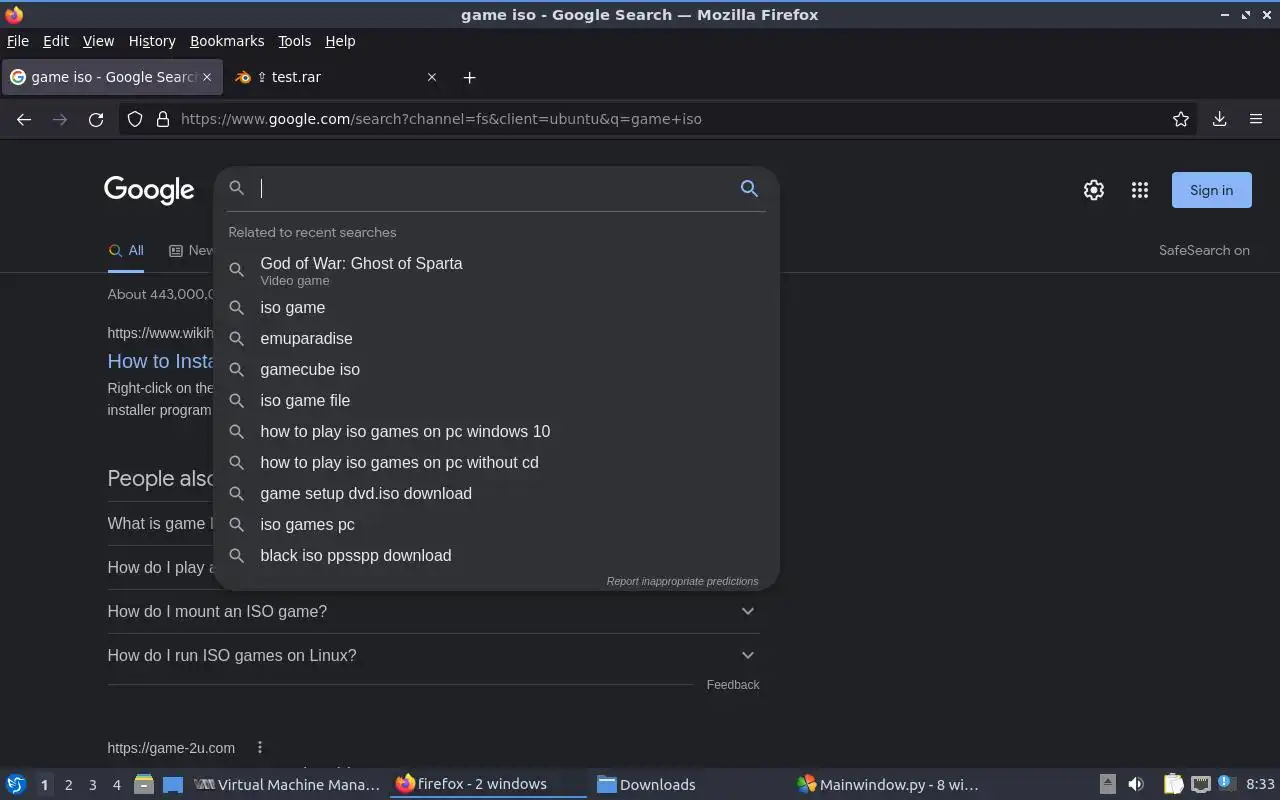Viewport: 1280px width, 800px height.
Task: Click the file manager icon in taskbar
Action: coord(143,784)
